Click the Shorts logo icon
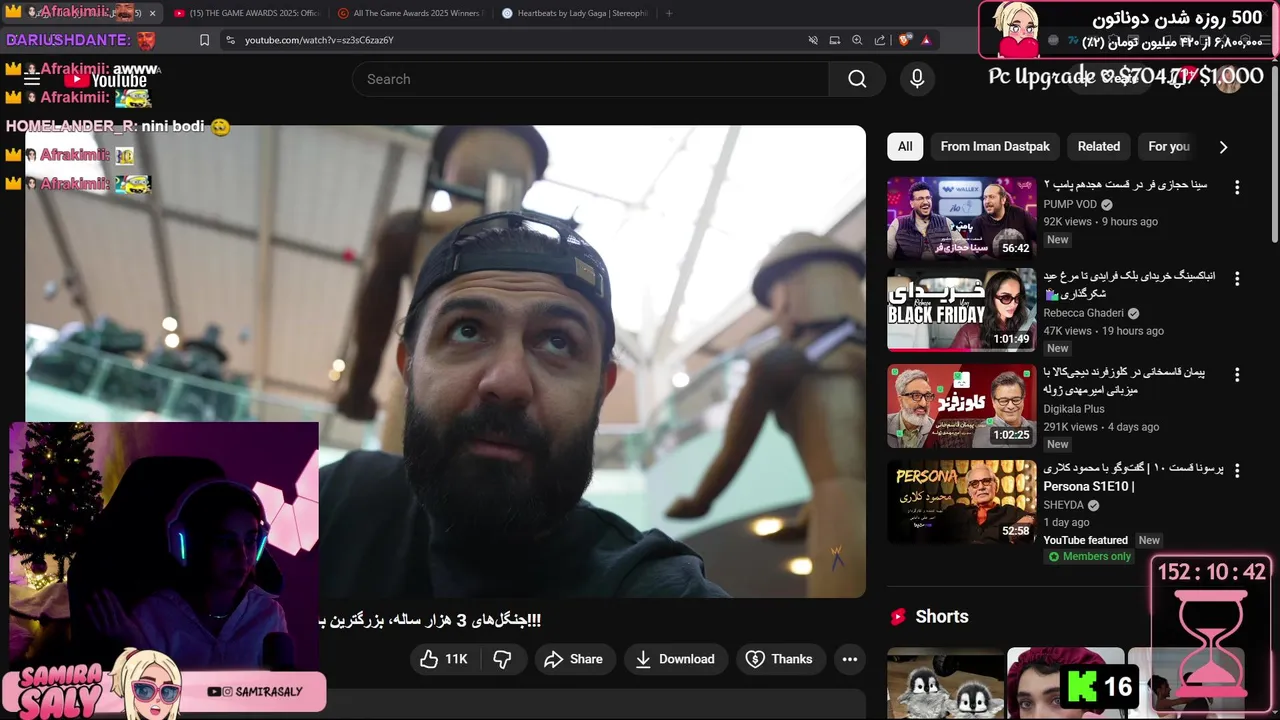 (898, 617)
